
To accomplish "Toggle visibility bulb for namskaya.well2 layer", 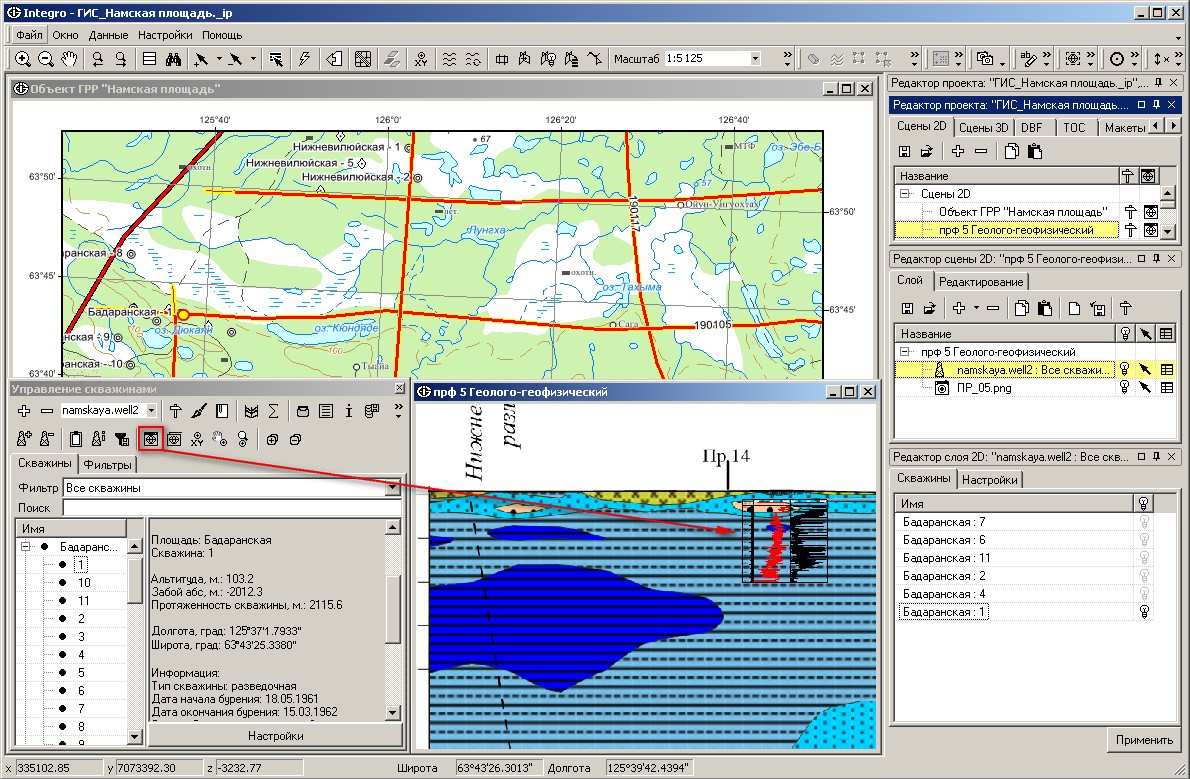I will pos(1124,369).
